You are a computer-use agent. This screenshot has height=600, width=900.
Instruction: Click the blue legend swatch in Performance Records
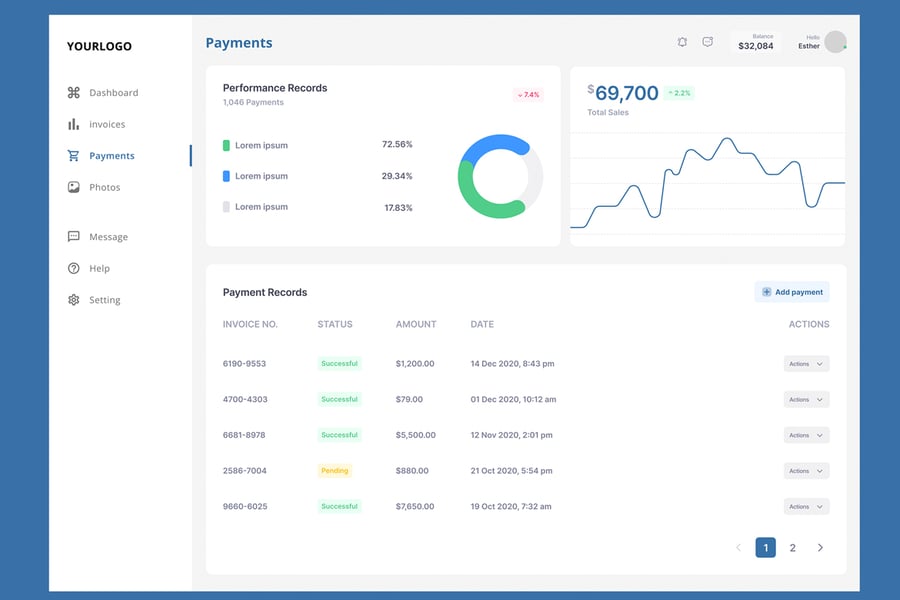coord(226,176)
